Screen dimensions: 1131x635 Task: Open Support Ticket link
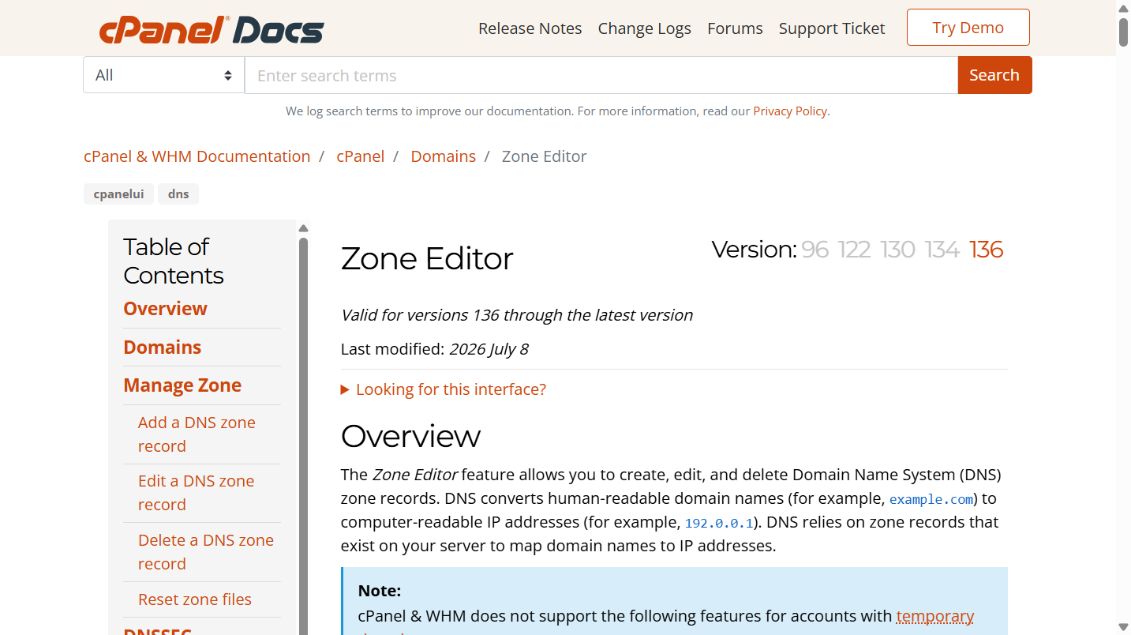pos(832,28)
